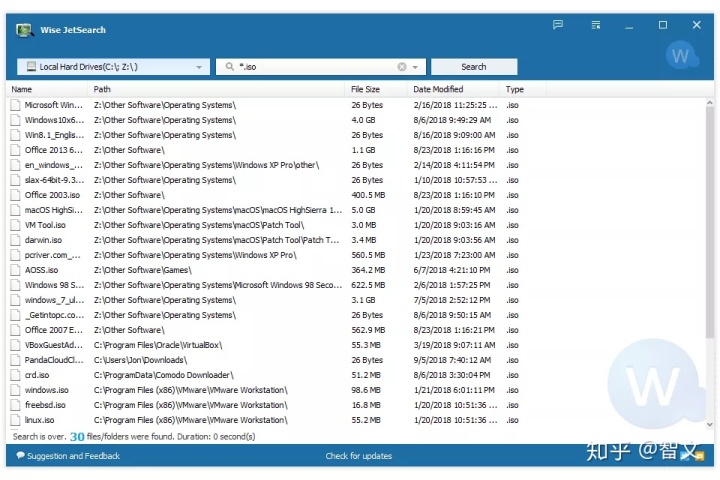Clear the search text with the X icon
Screen dimensions: 720x480
coord(402,67)
